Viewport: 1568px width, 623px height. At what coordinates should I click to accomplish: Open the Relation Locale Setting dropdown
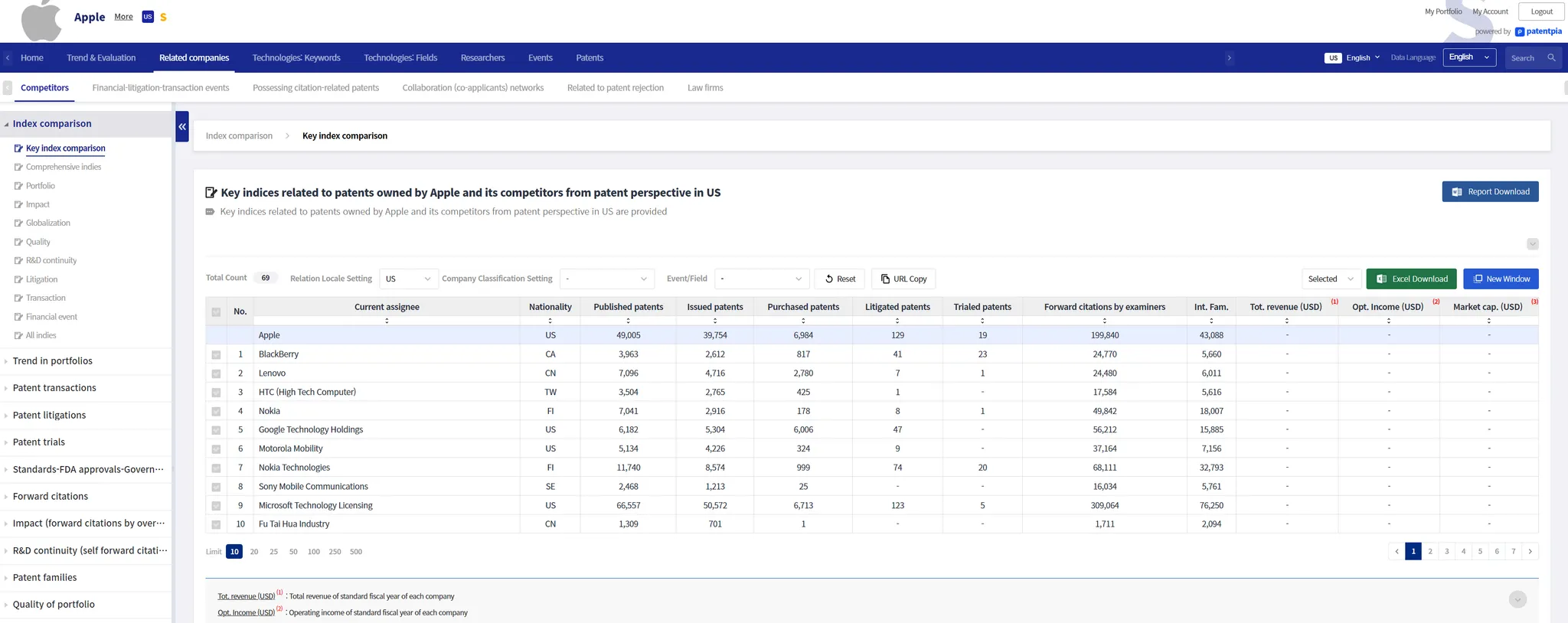pyautogui.click(x=408, y=279)
